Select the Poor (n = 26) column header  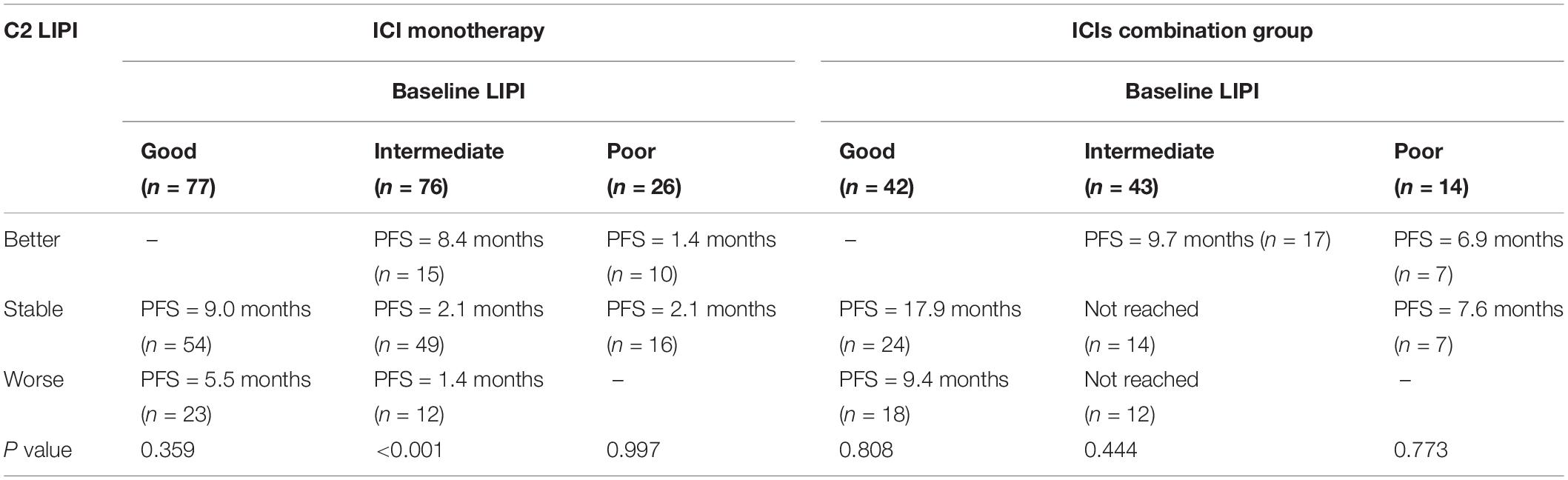(644, 169)
